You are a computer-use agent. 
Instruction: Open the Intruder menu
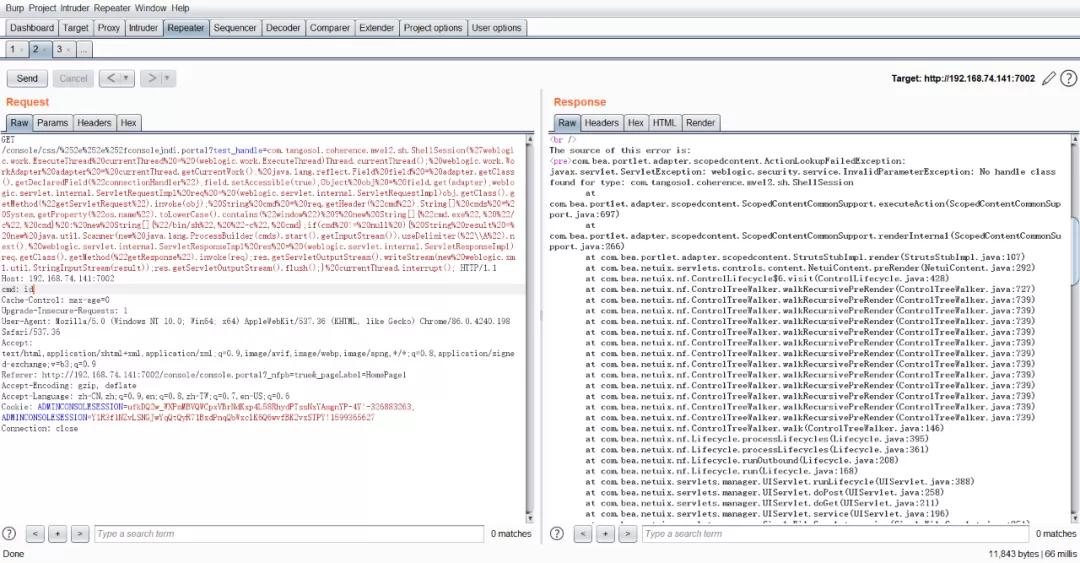coord(74,8)
